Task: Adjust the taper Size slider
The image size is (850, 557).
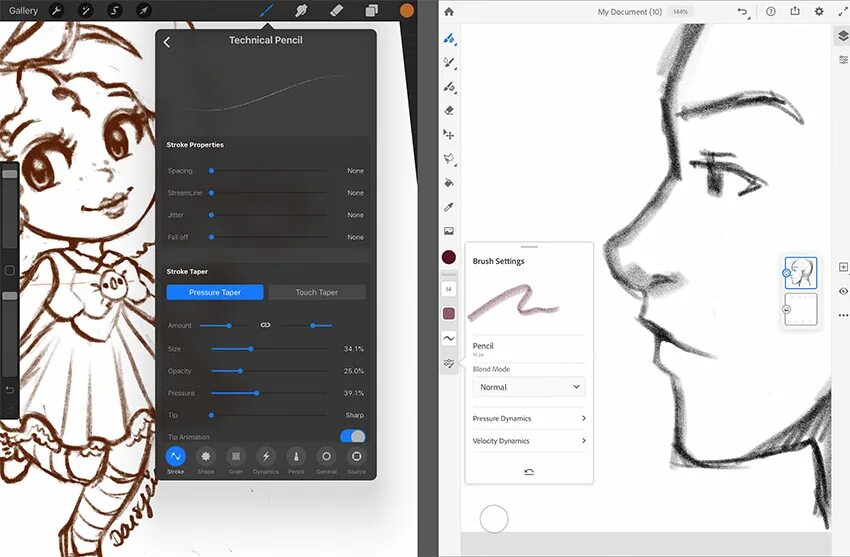Action: tap(268, 349)
